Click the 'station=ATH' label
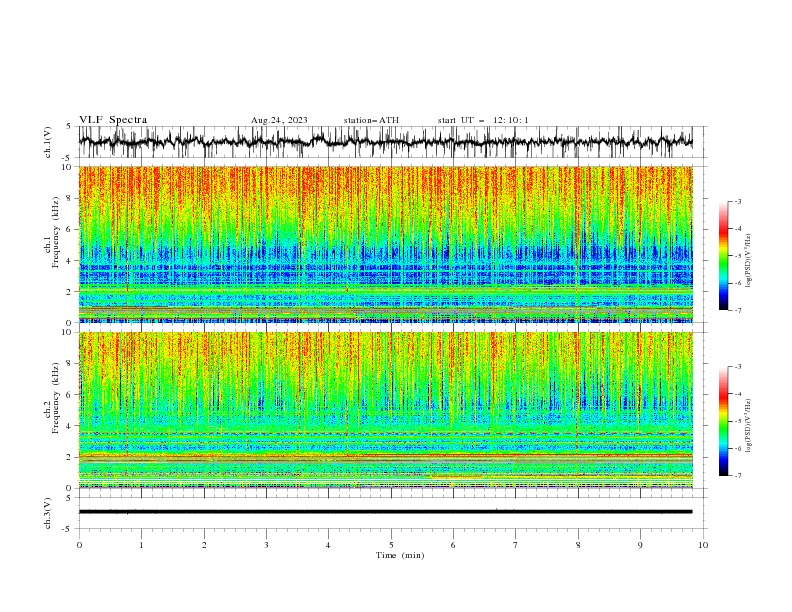Viewport: 792px width, 612px height. (x=371, y=120)
